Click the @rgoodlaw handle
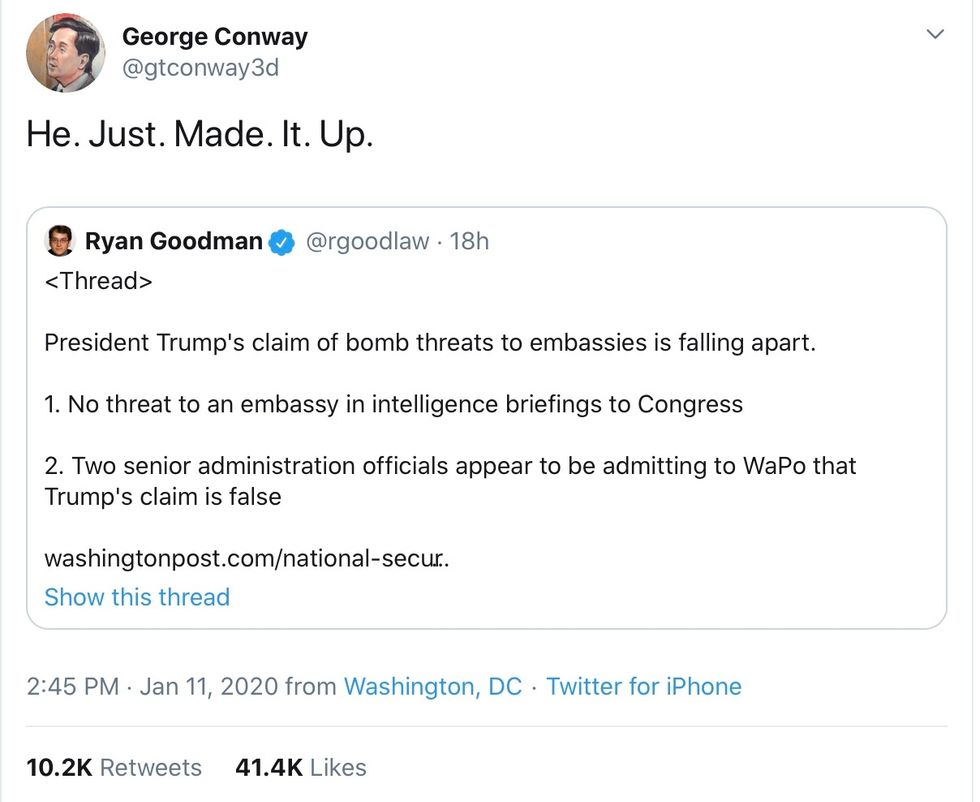Image resolution: width=980 pixels, height=802 pixels. coord(366,241)
